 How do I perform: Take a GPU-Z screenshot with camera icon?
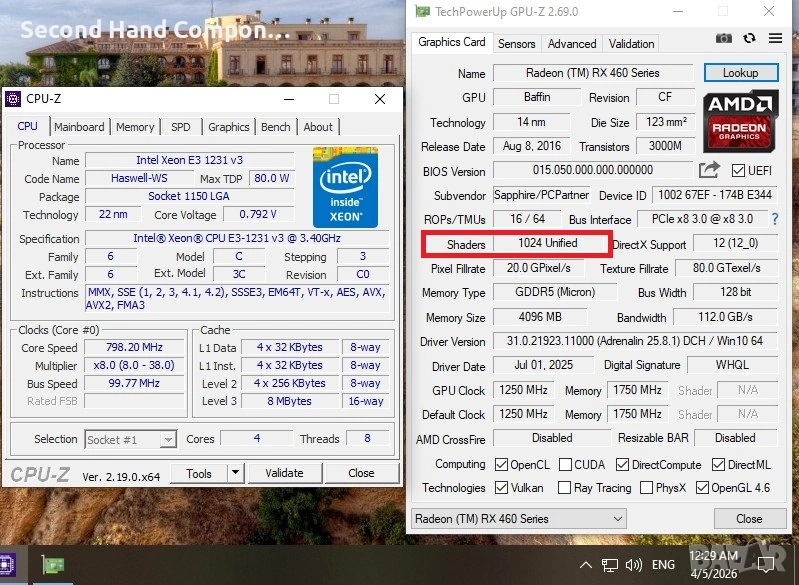(724, 38)
